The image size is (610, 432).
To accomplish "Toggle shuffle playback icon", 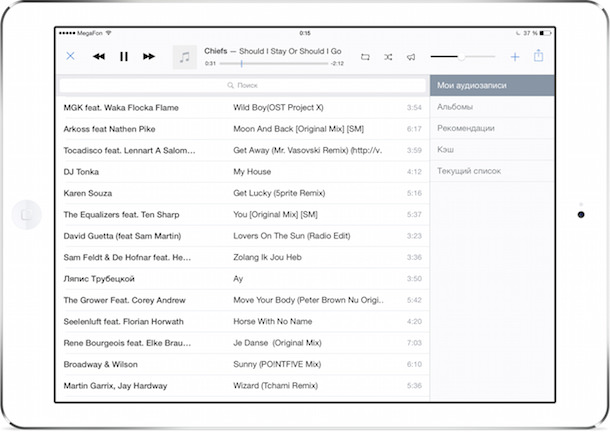I will (x=388, y=57).
